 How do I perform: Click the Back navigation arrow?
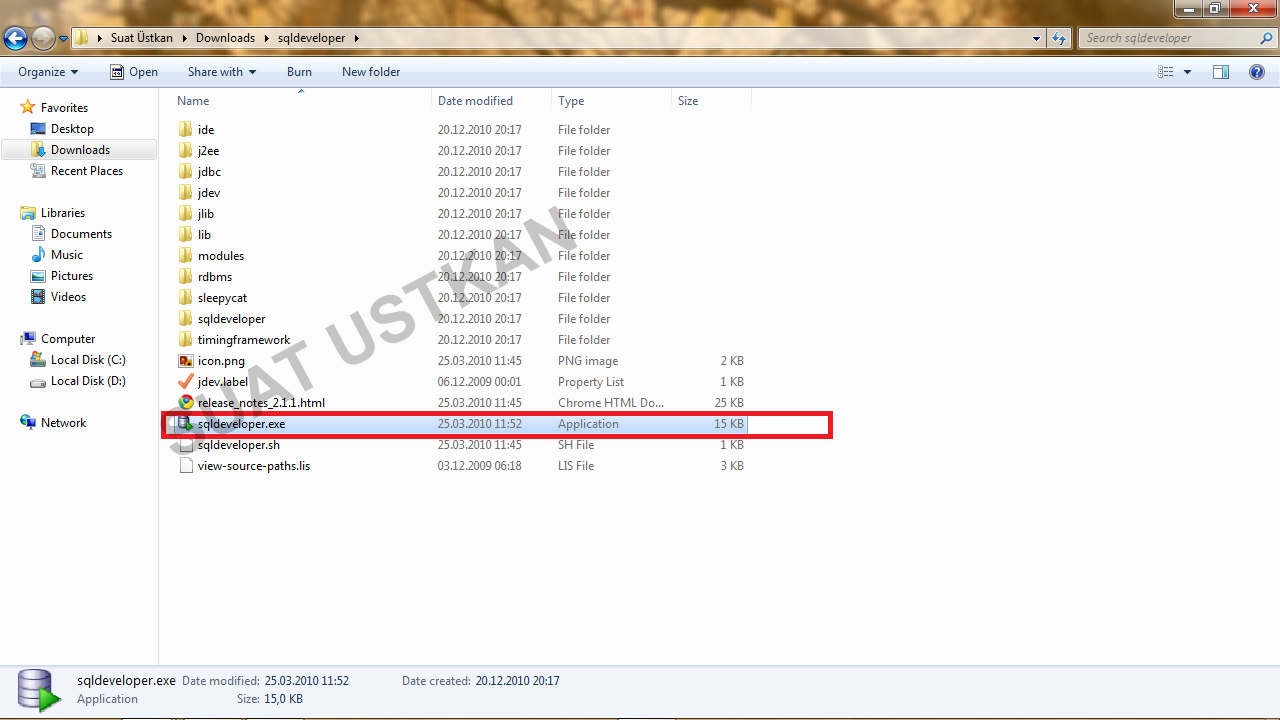point(15,38)
